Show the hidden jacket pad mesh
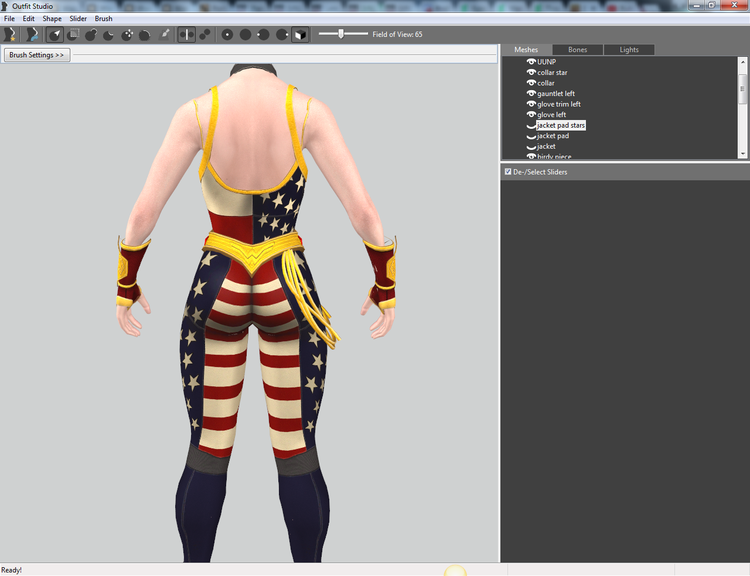Screen dimensions: 750x576 pyautogui.click(x=531, y=136)
